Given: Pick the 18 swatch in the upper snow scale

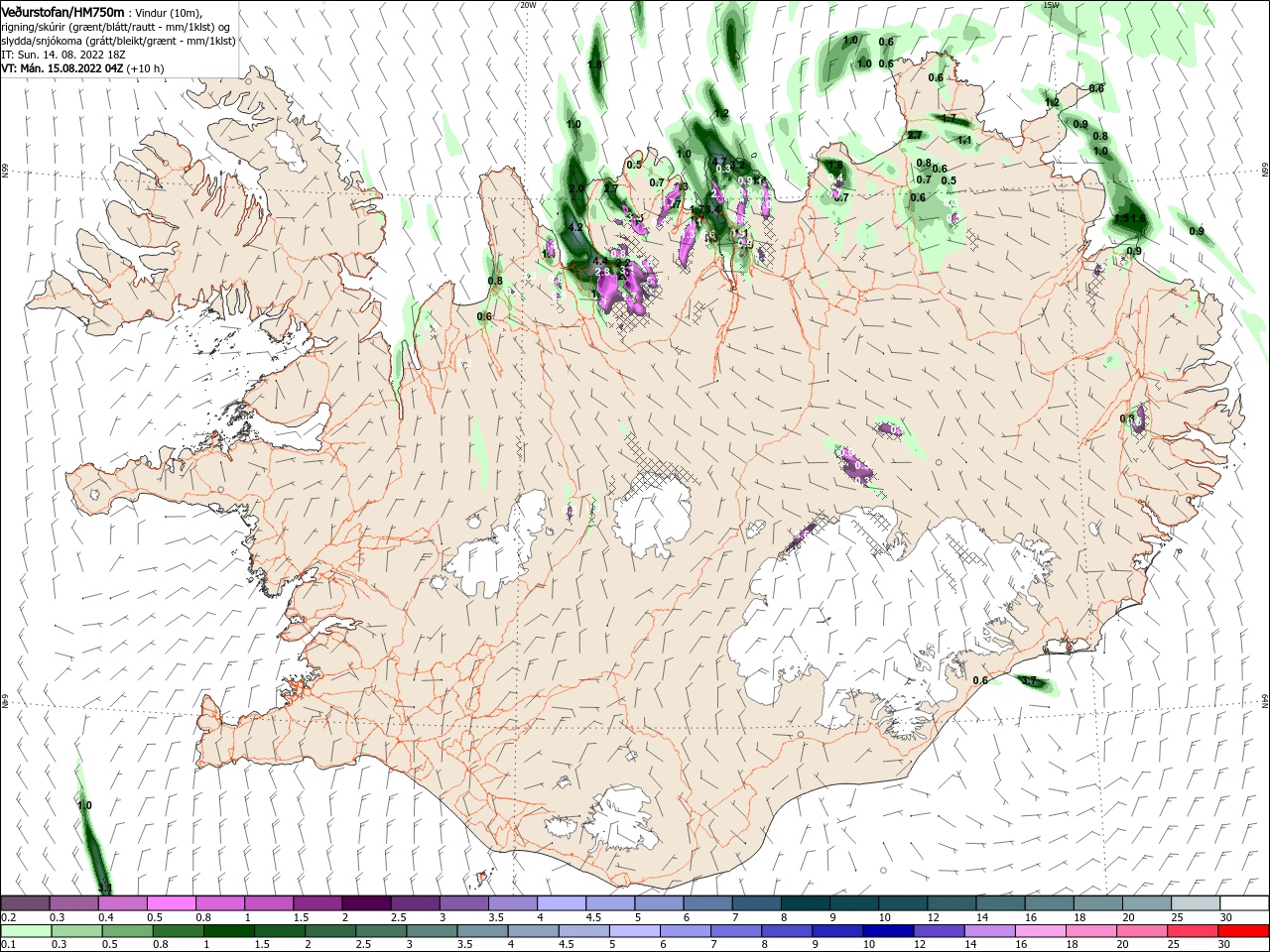Looking at the screenshot, I should (x=1098, y=903).
